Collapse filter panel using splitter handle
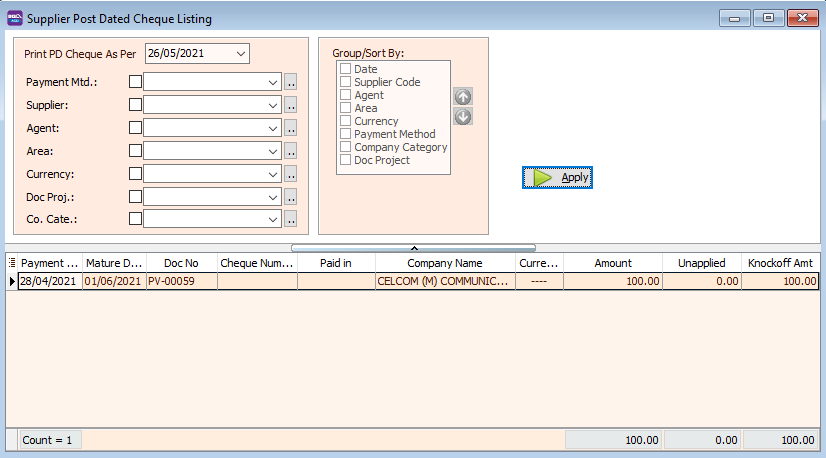Viewport: 826px width, 458px height. tap(413, 247)
